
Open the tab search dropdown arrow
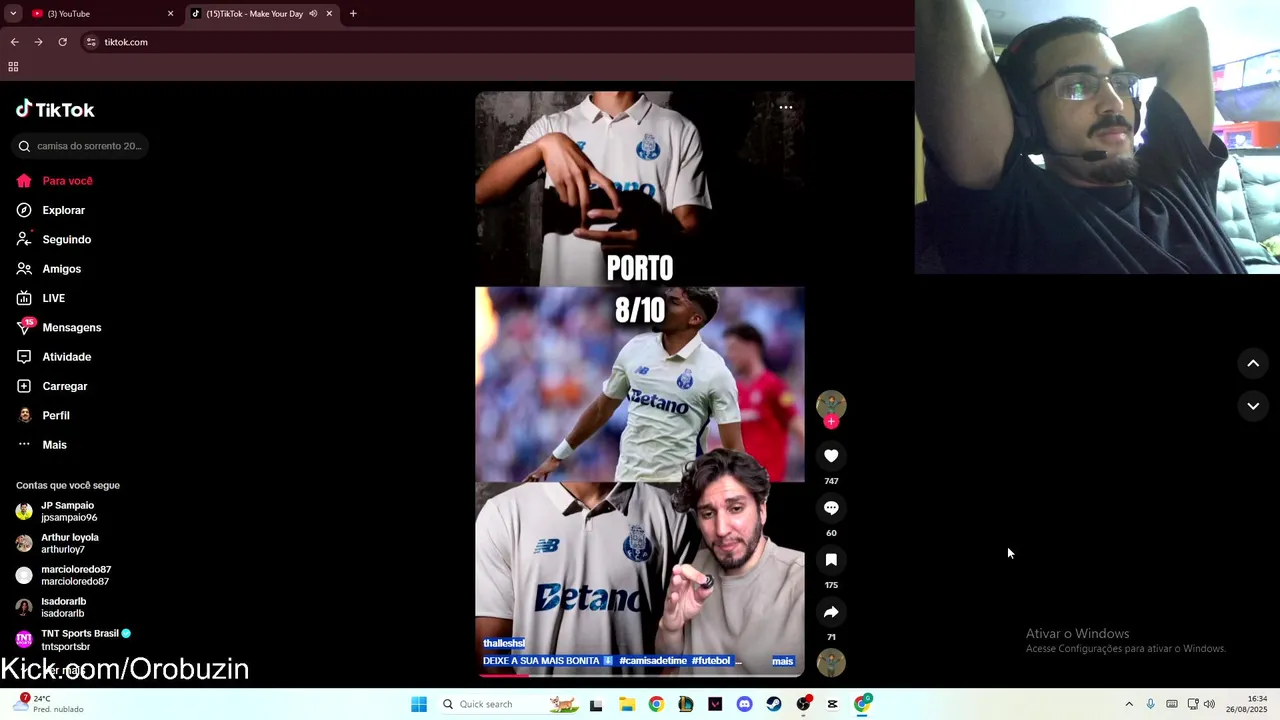click(x=13, y=14)
